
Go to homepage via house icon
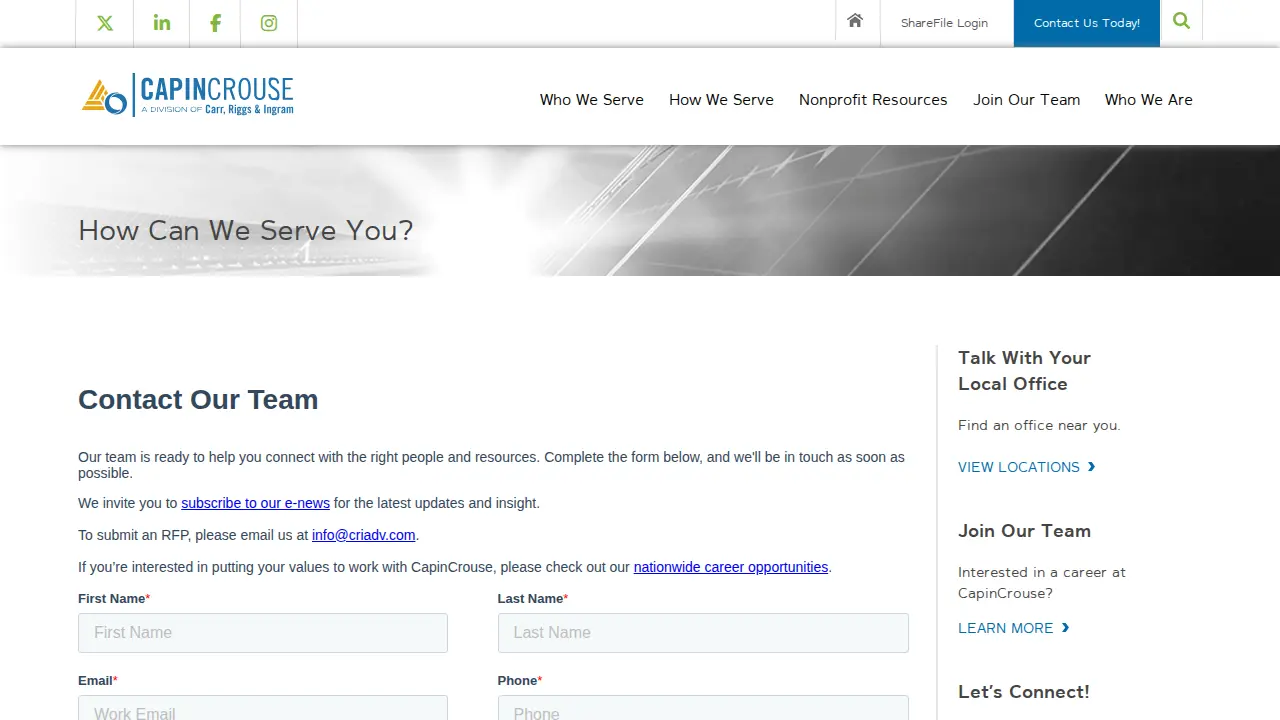(x=855, y=20)
